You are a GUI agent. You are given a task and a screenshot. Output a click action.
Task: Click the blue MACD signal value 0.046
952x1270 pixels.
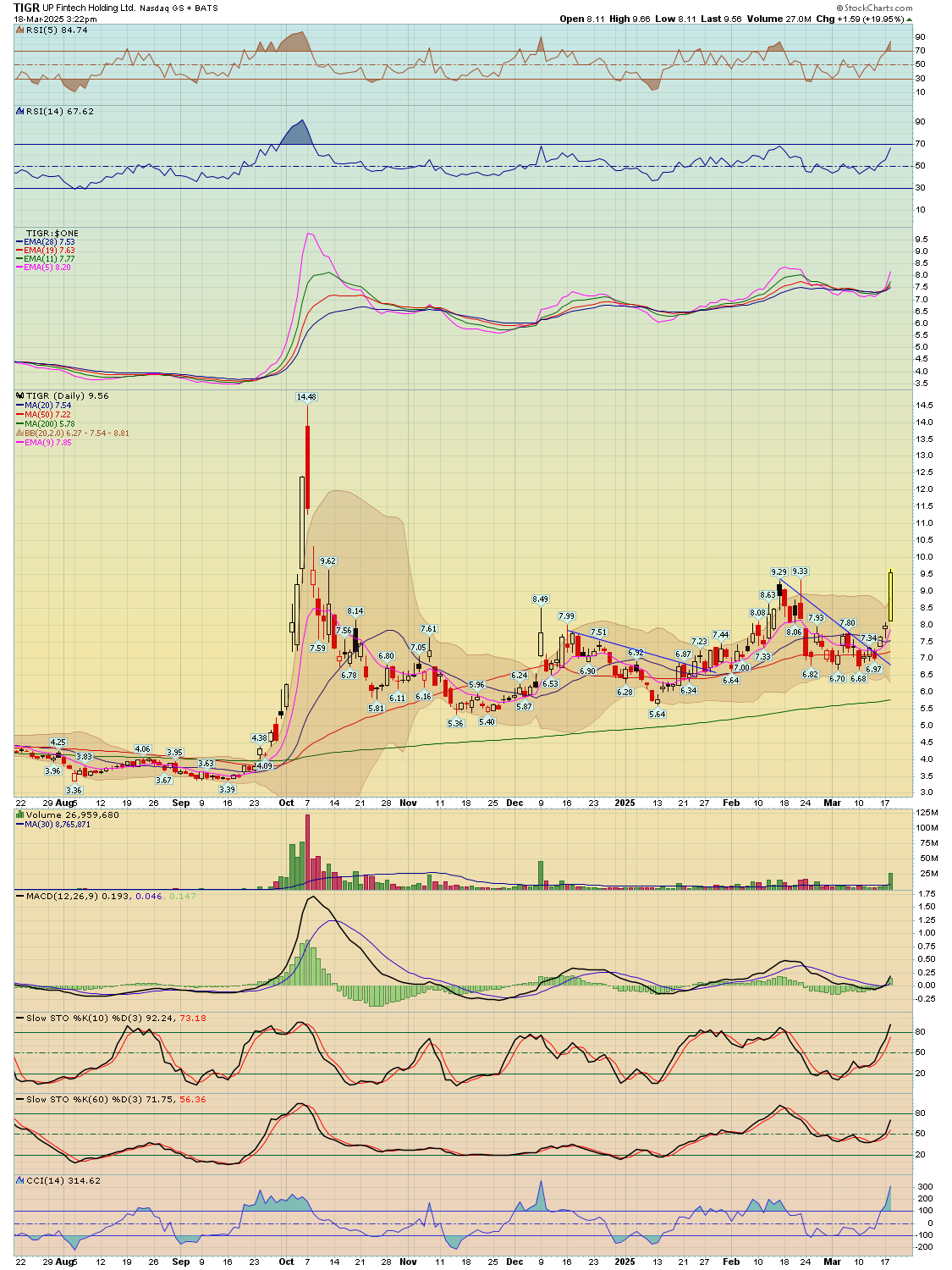click(149, 896)
